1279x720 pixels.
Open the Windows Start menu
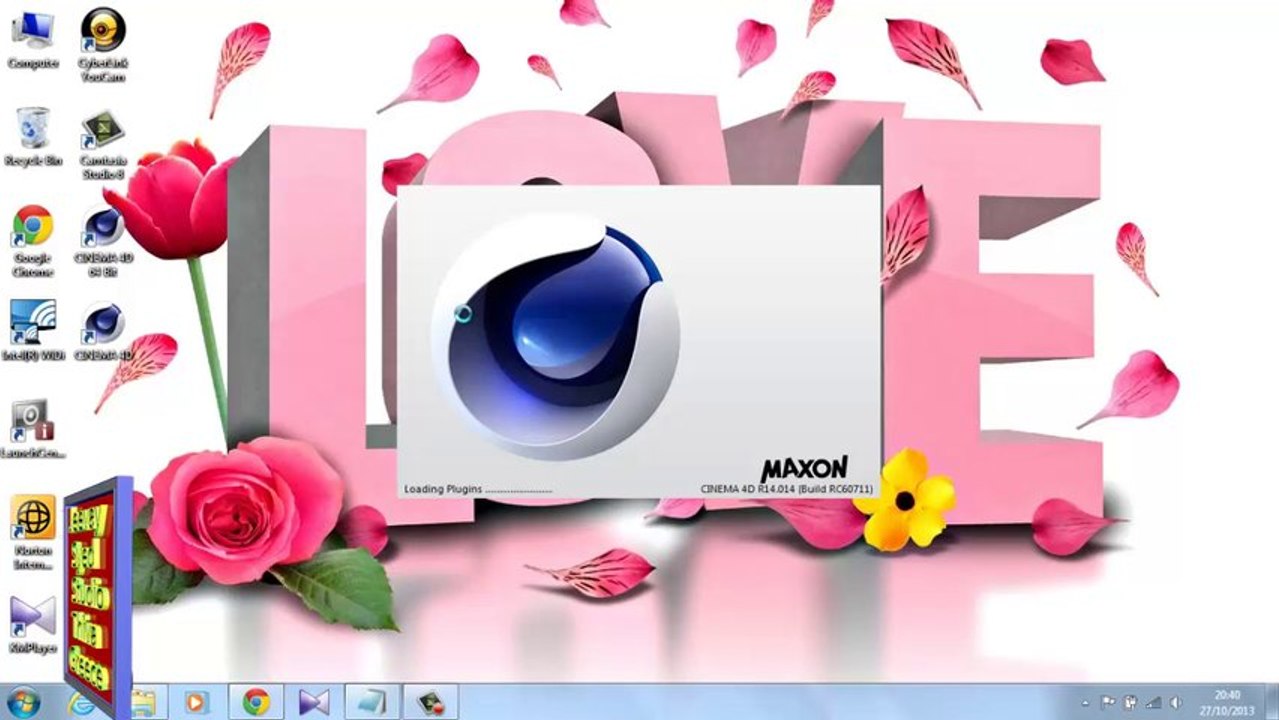pos(22,702)
